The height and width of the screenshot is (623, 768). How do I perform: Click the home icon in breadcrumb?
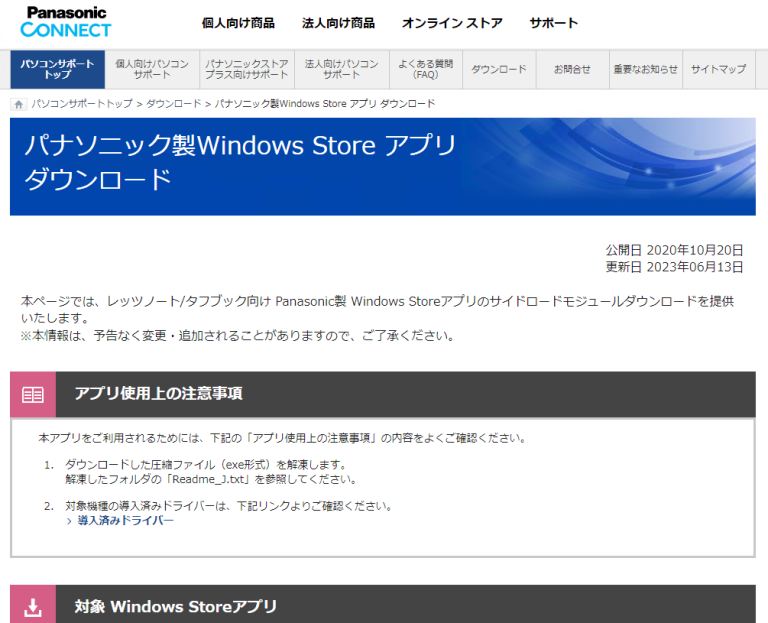click(19, 104)
